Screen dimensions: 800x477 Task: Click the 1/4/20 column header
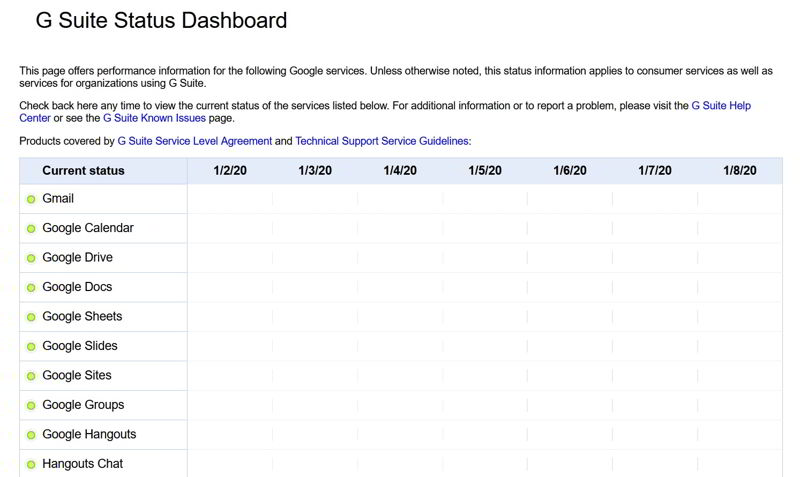point(400,170)
